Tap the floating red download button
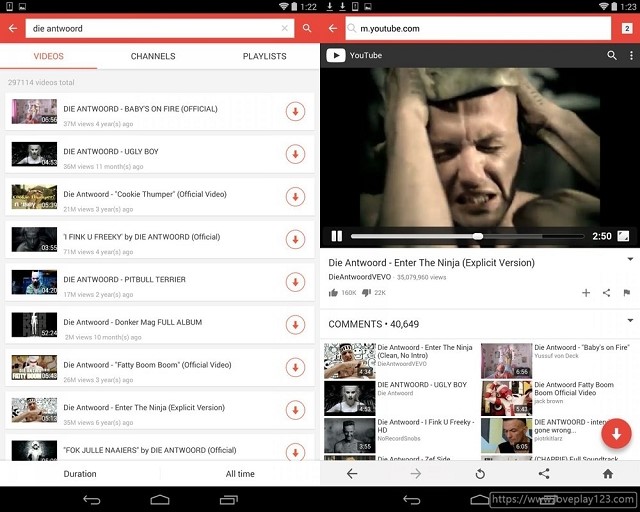The width and height of the screenshot is (640, 512). [616, 434]
